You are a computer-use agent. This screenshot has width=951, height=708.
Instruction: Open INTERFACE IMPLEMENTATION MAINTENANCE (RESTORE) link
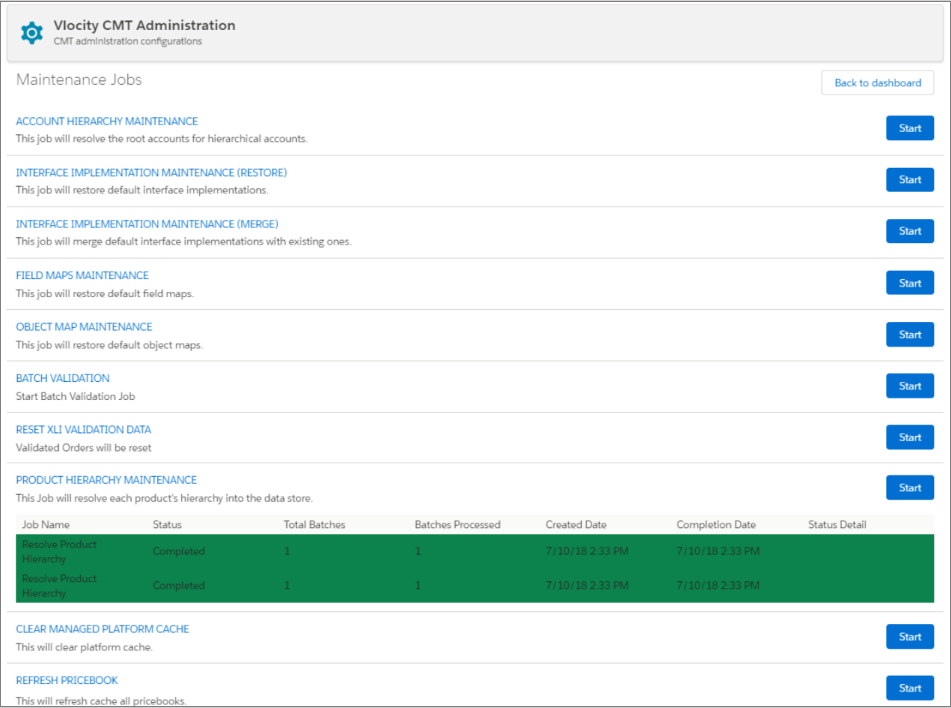tap(151, 173)
